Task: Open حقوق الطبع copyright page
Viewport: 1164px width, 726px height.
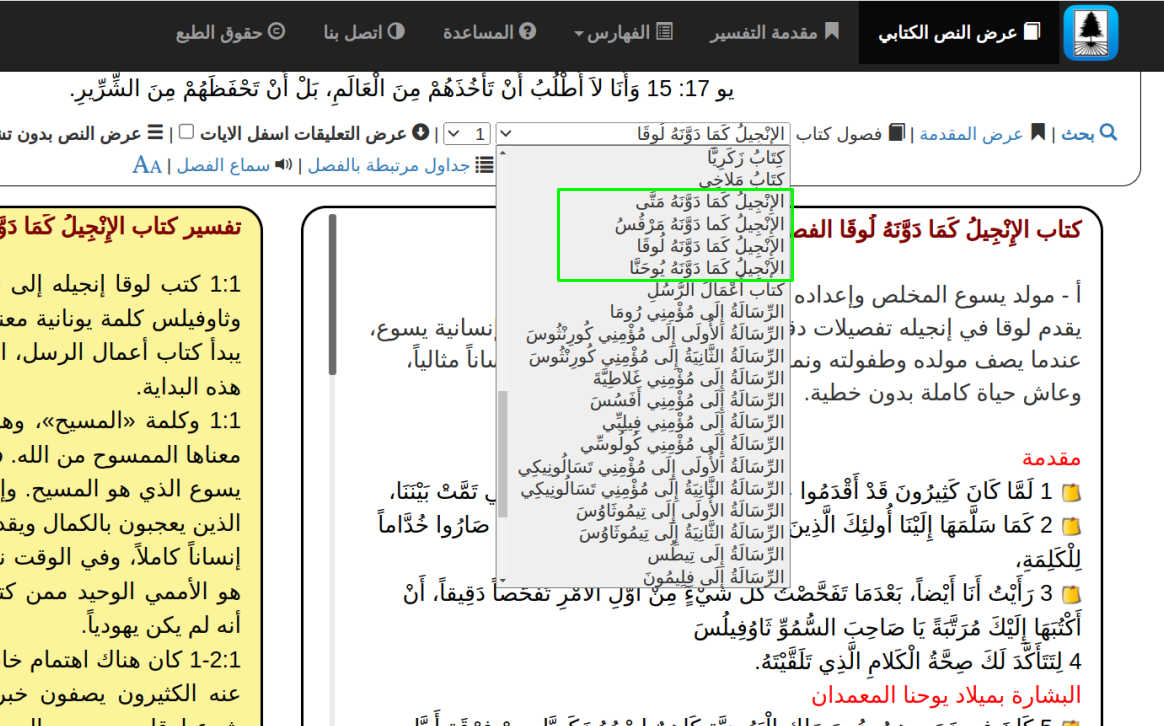Action: click(x=230, y=33)
